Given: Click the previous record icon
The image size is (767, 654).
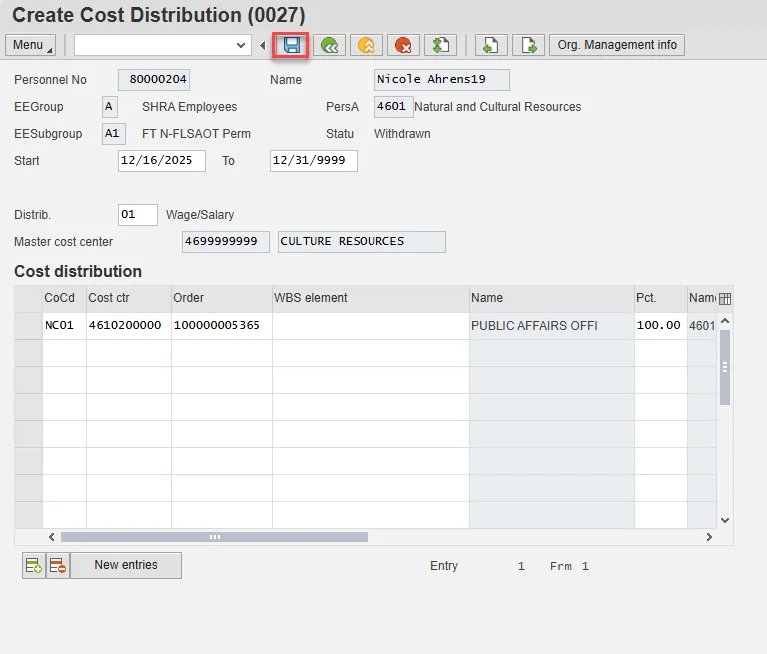Looking at the screenshot, I should point(490,45).
